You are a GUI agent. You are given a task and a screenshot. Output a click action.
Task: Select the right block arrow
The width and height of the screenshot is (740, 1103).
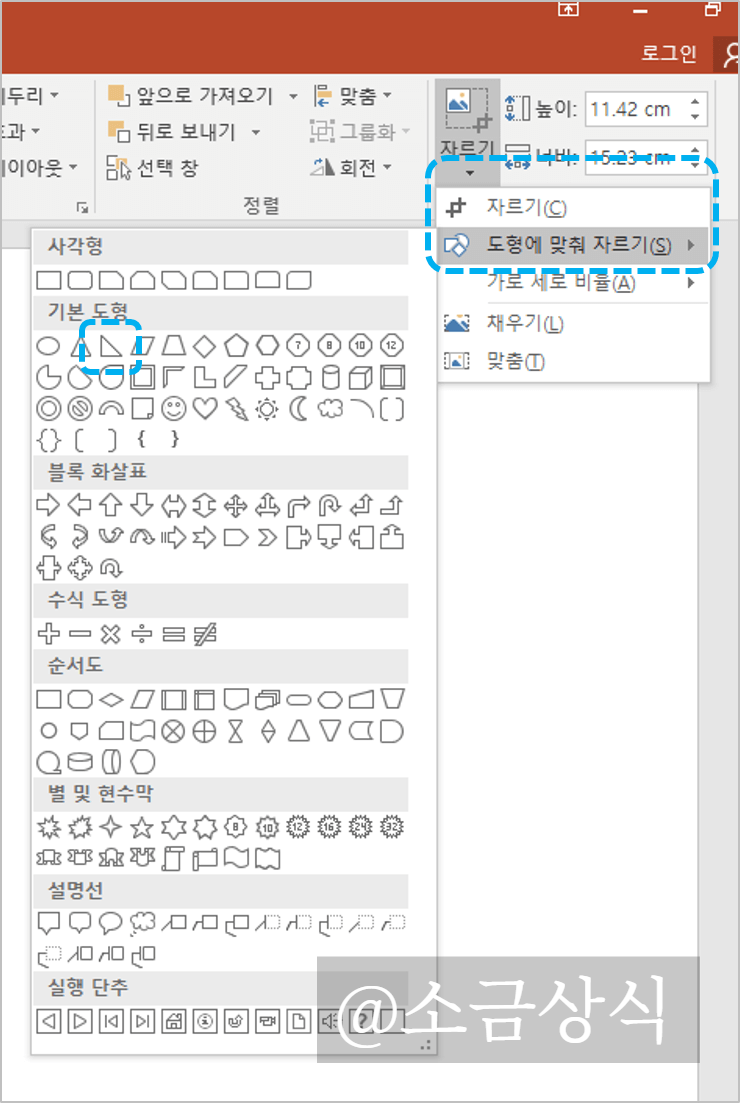(48, 504)
